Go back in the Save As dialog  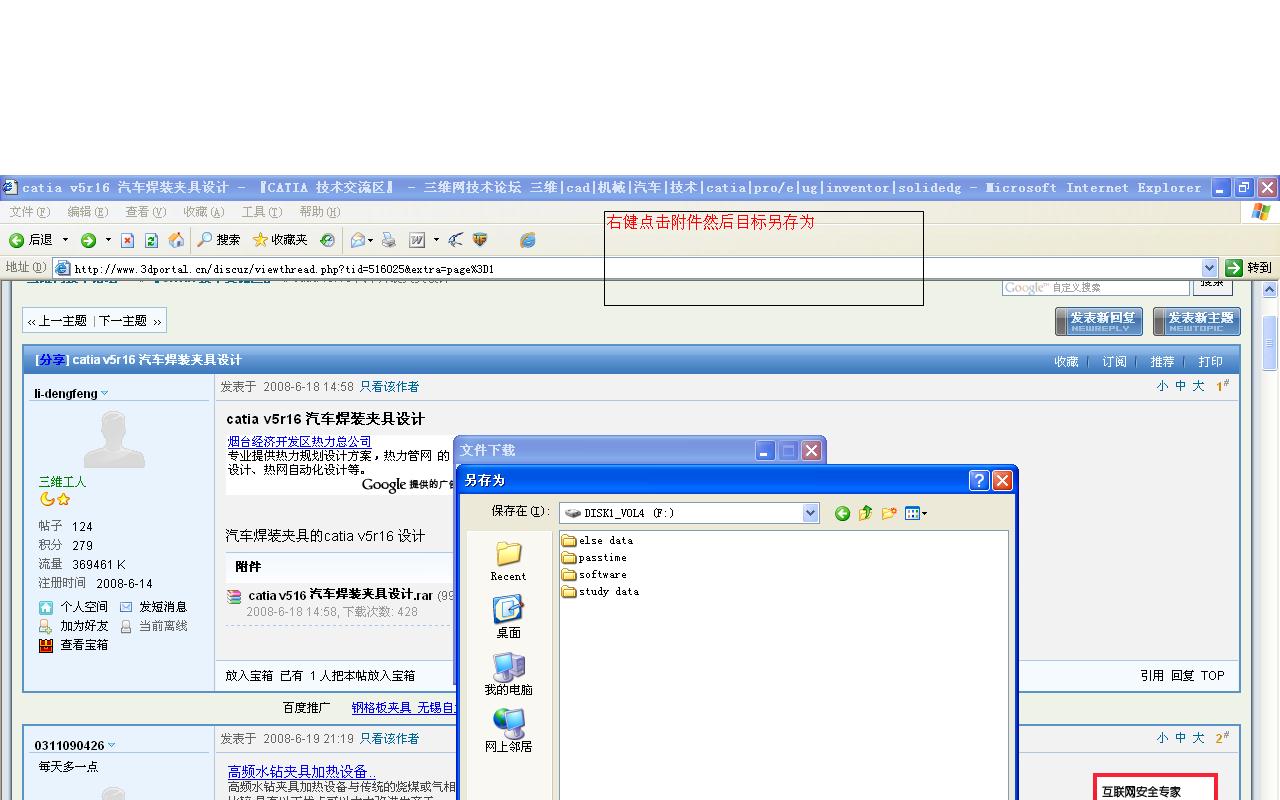click(842, 513)
